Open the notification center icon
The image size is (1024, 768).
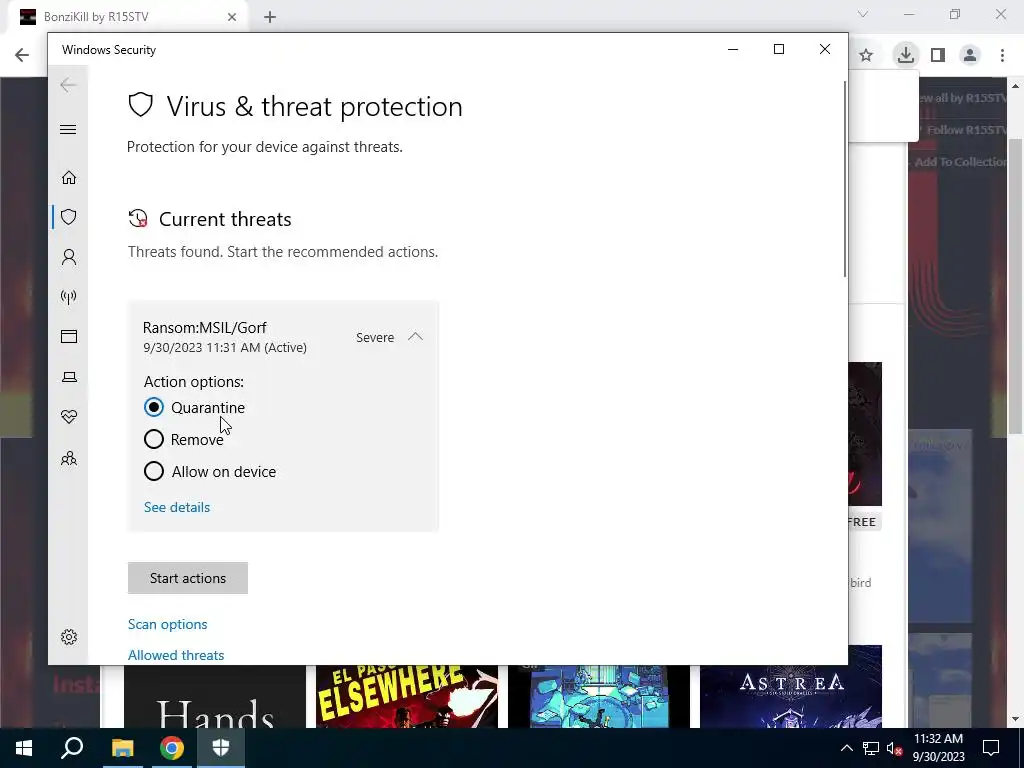pos(991,748)
